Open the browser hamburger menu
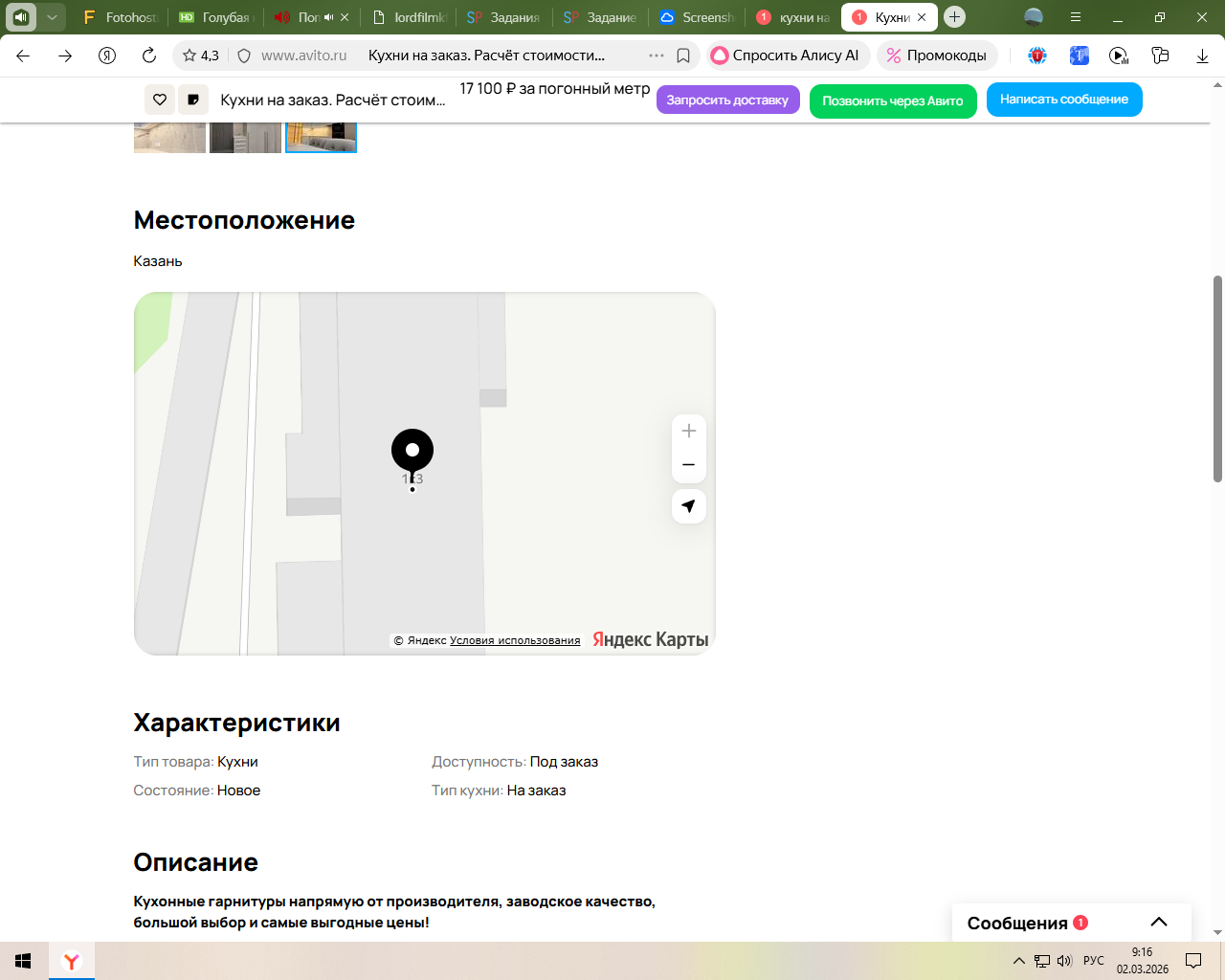Viewport: 1225px width, 980px height. point(1076,17)
